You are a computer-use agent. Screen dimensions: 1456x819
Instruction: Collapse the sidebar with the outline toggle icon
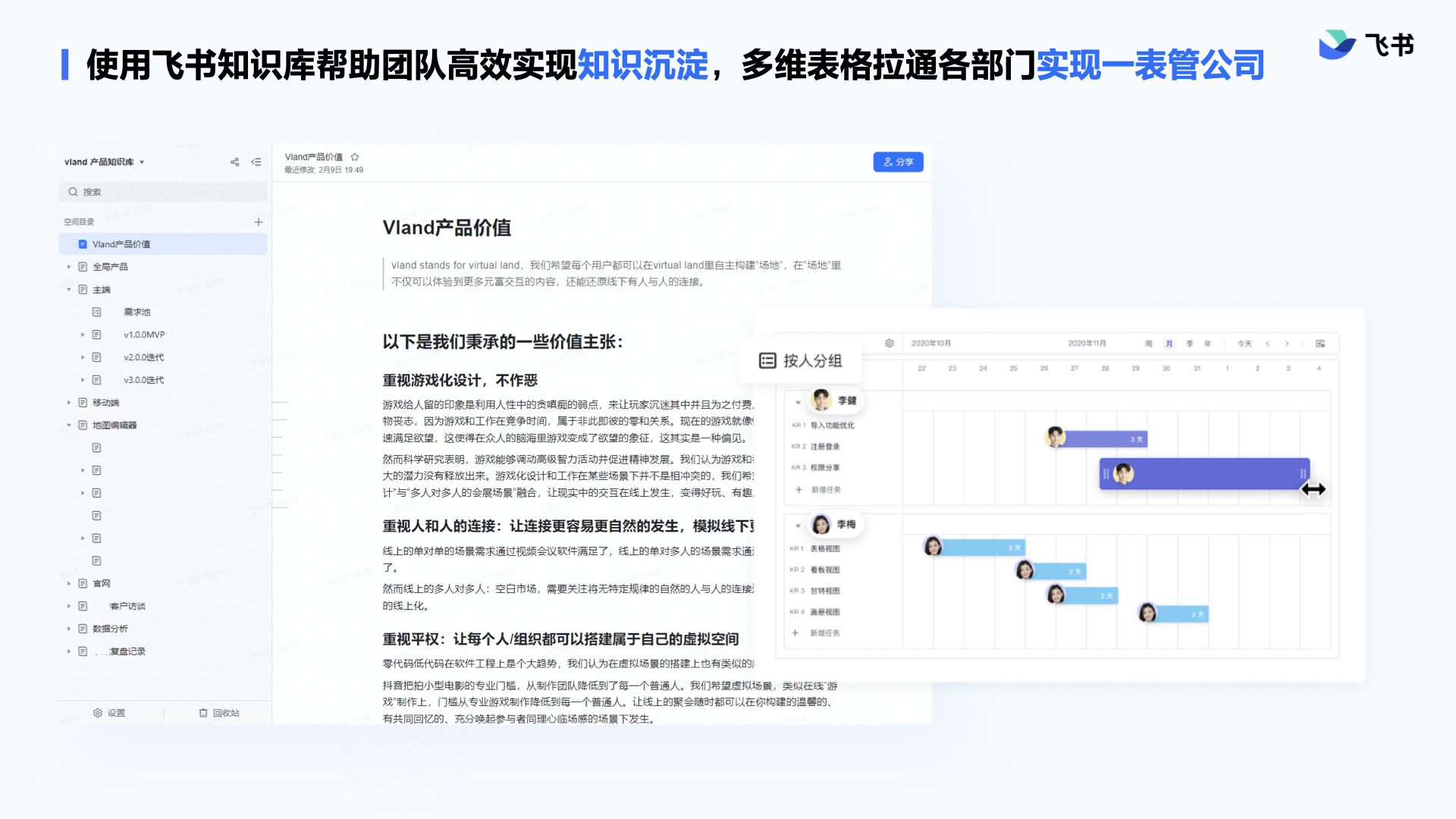(x=256, y=162)
